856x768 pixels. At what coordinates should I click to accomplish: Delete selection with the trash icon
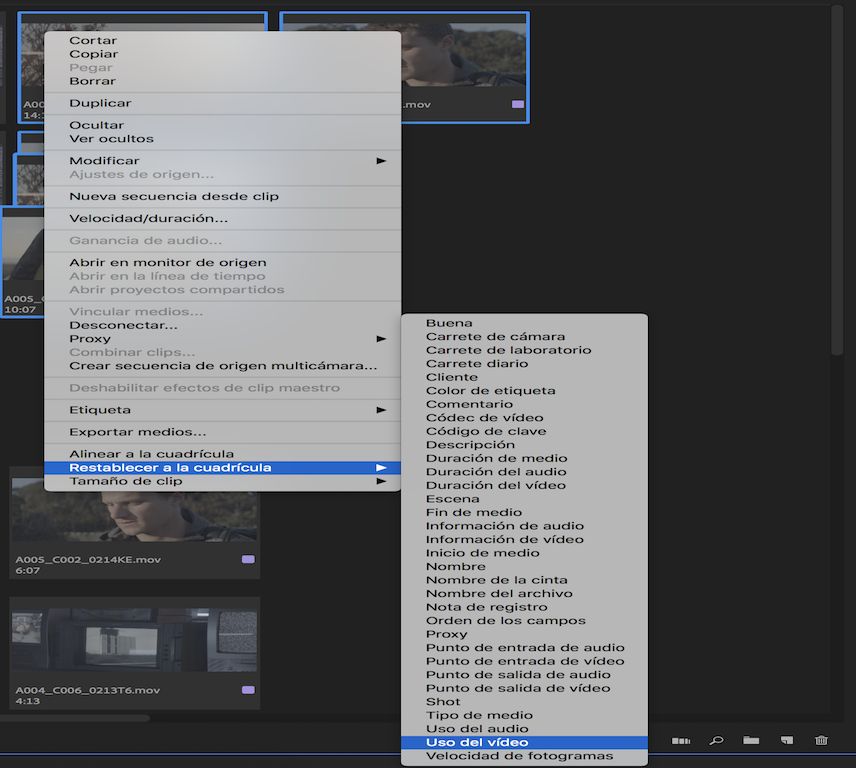pyautogui.click(x=821, y=741)
